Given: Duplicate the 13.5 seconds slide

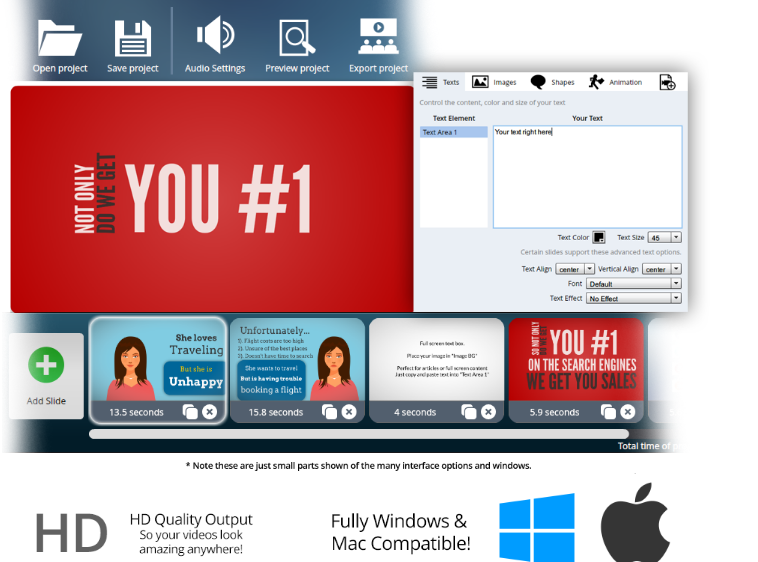Looking at the screenshot, I should point(190,412).
